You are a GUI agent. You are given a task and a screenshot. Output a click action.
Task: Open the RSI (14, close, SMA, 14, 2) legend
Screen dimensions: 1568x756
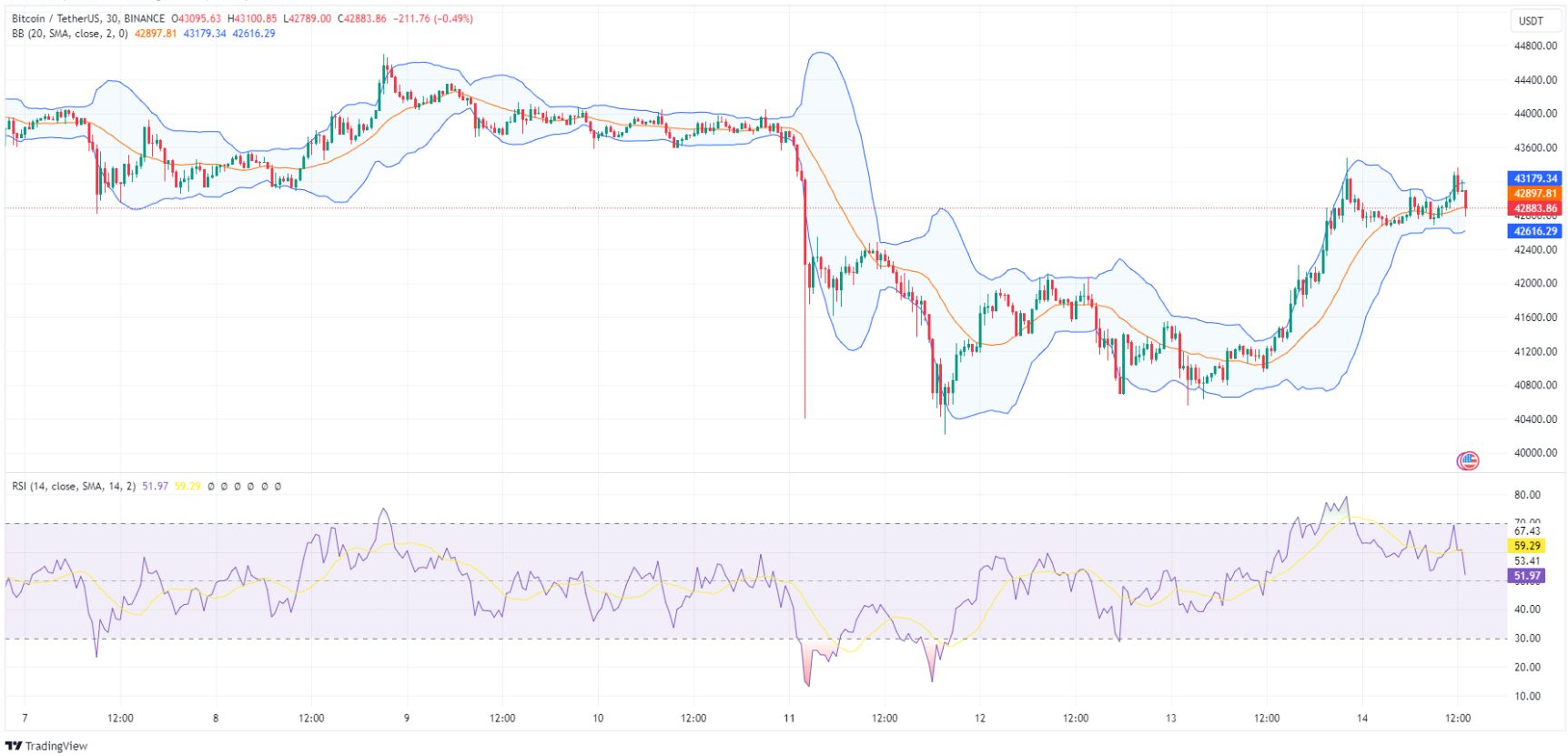click(x=74, y=487)
